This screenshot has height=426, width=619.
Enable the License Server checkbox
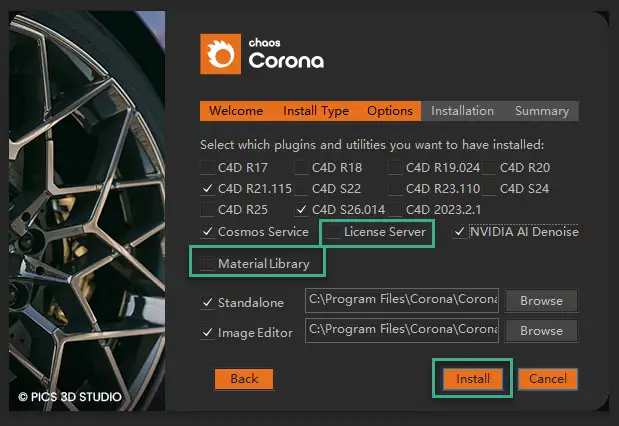pos(333,232)
